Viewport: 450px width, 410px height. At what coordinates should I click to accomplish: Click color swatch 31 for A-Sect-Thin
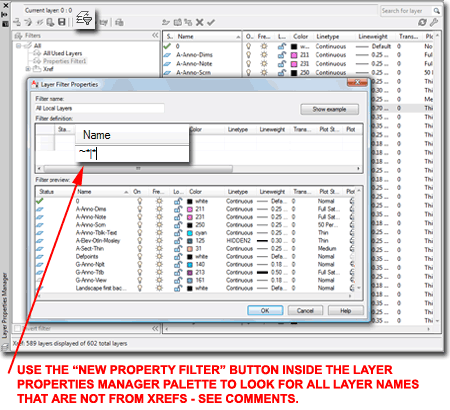190,249
